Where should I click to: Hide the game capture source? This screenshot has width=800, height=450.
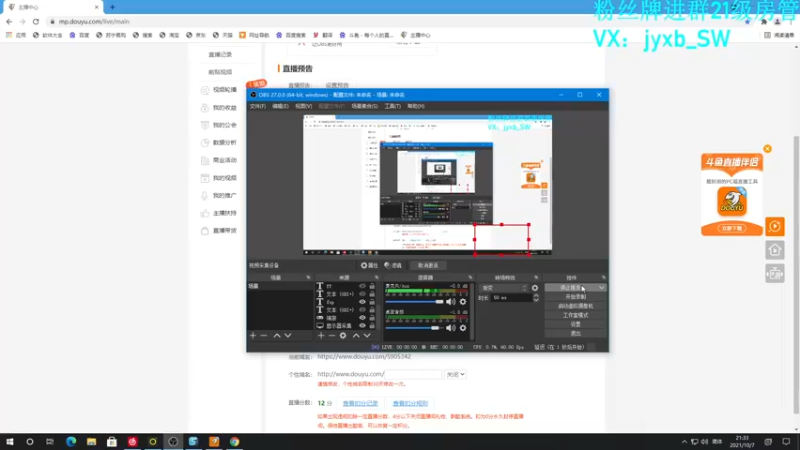click(x=362, y=317)
